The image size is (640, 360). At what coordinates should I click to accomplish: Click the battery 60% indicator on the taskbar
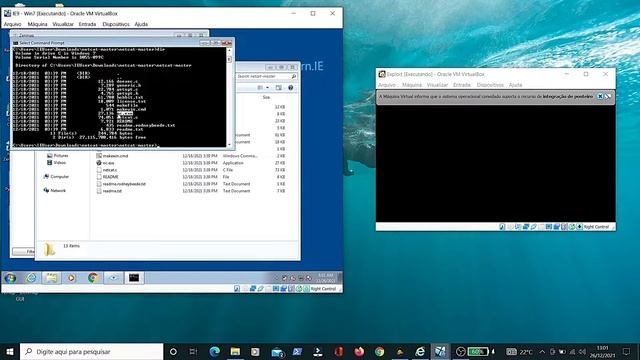click(478, 351)
